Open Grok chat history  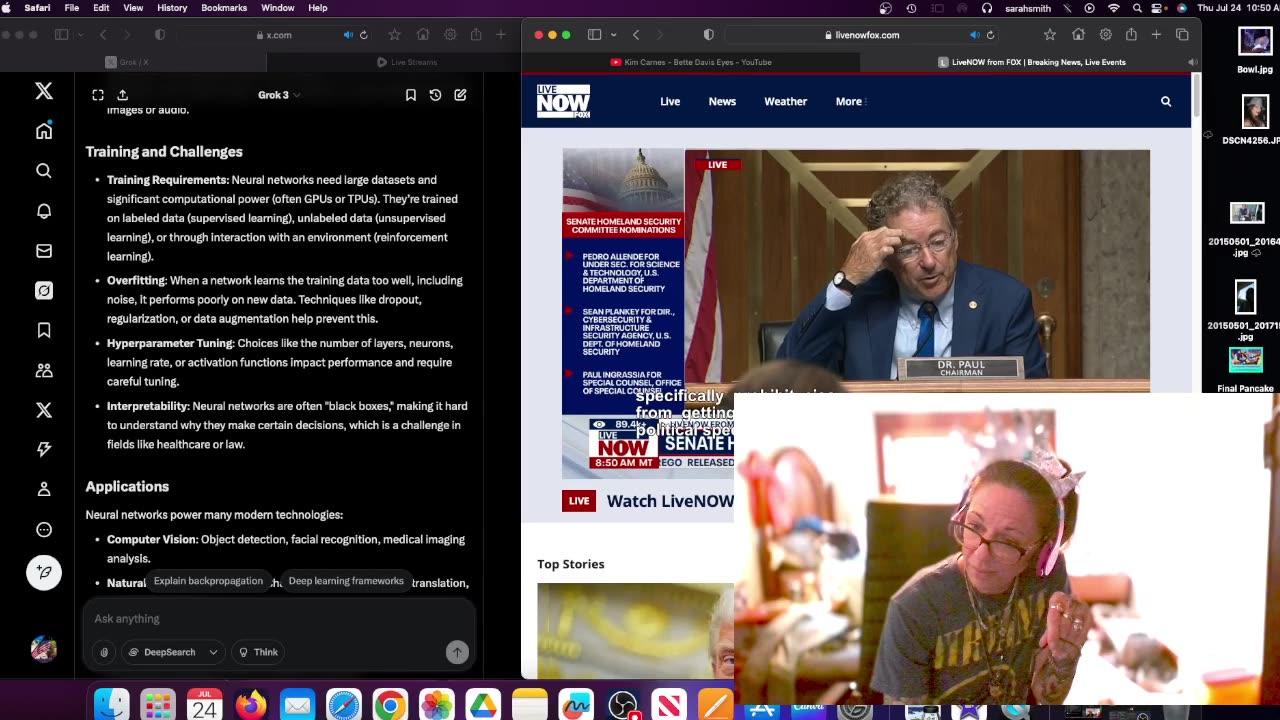point(435,95)
